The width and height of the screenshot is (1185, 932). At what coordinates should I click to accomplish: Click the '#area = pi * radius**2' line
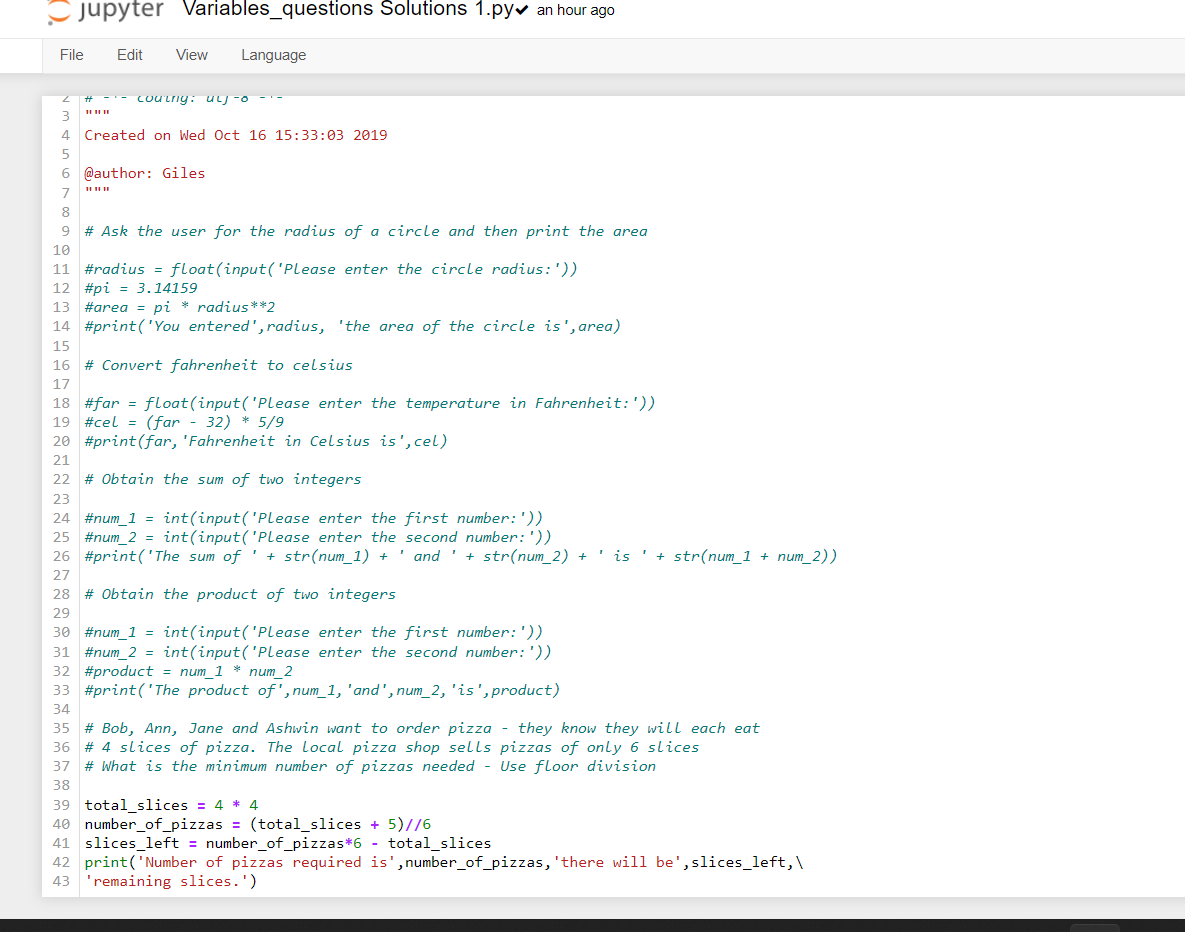(x=180, y=307)
